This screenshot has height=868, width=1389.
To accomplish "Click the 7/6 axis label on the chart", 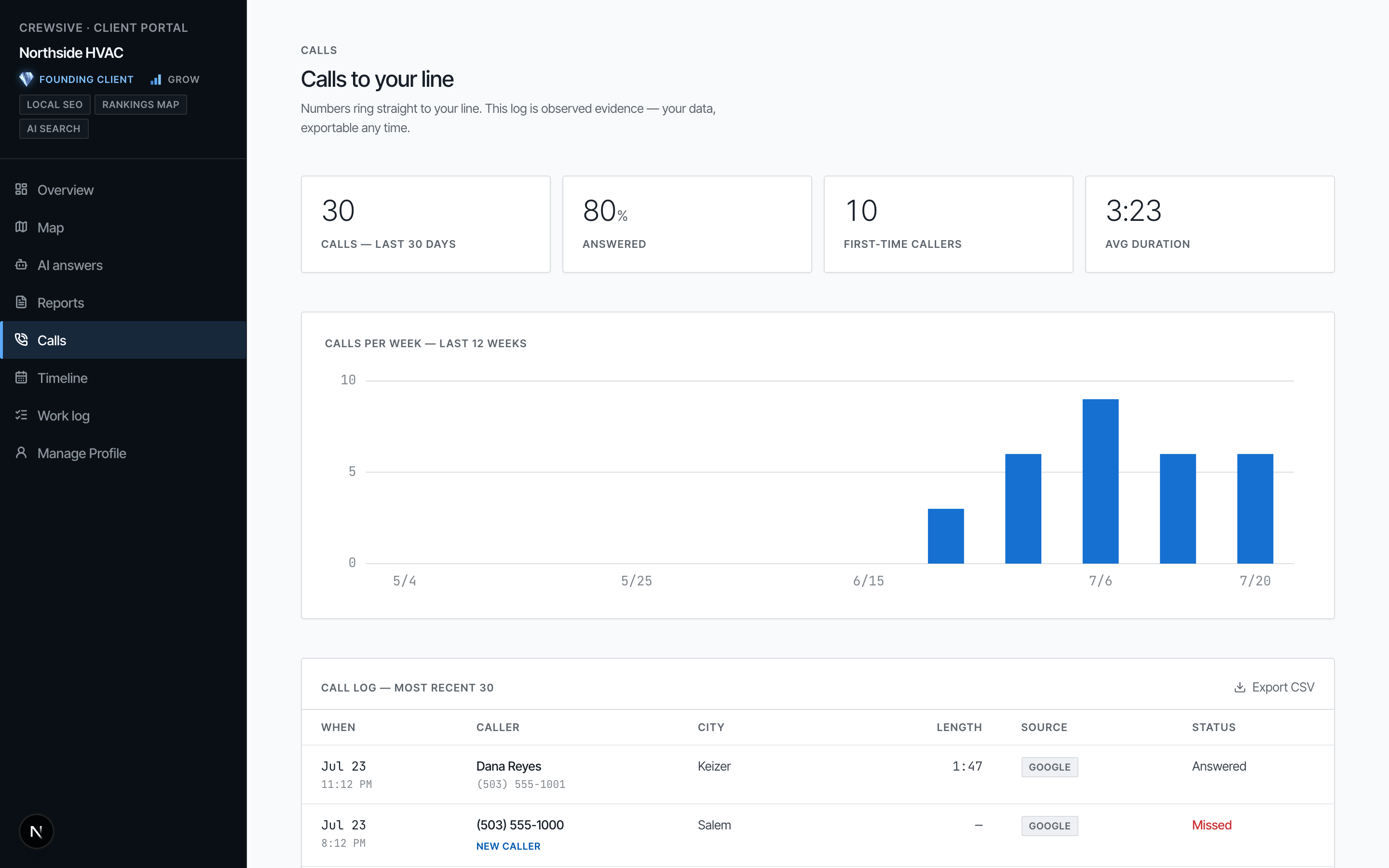I will tap(1100, 581).
